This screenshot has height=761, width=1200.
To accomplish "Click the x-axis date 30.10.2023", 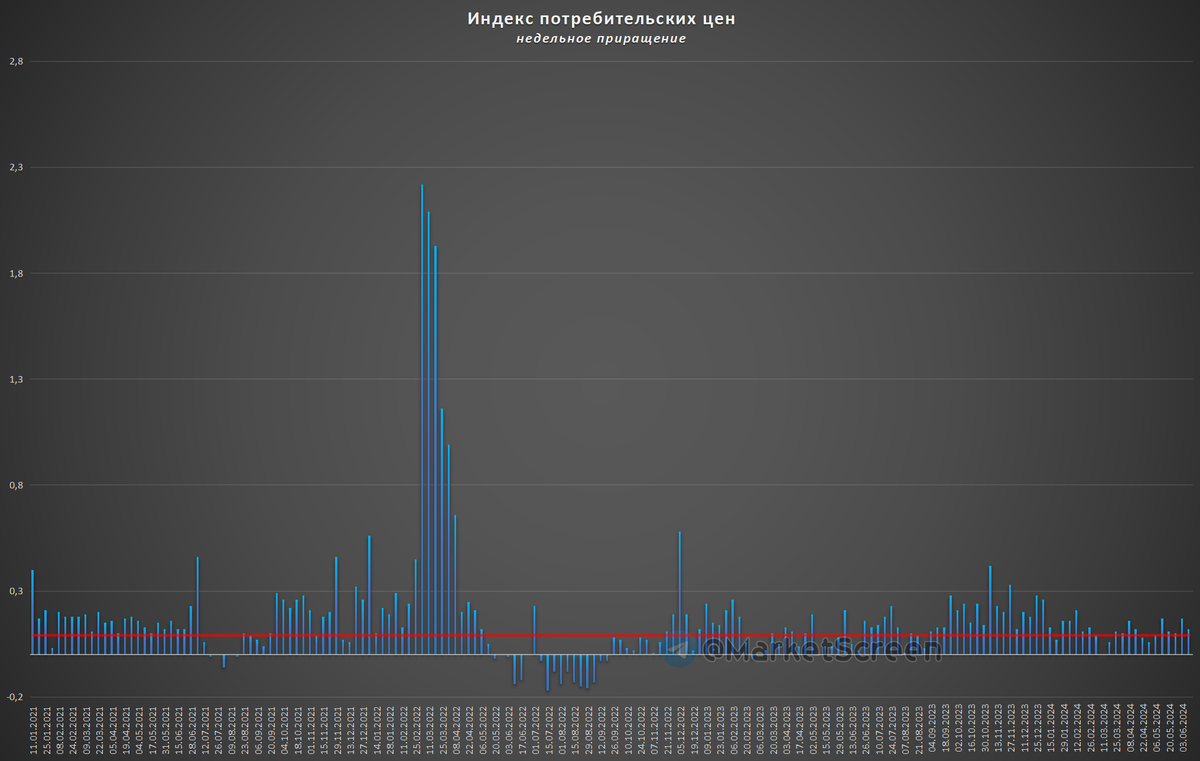I will 987,727.
